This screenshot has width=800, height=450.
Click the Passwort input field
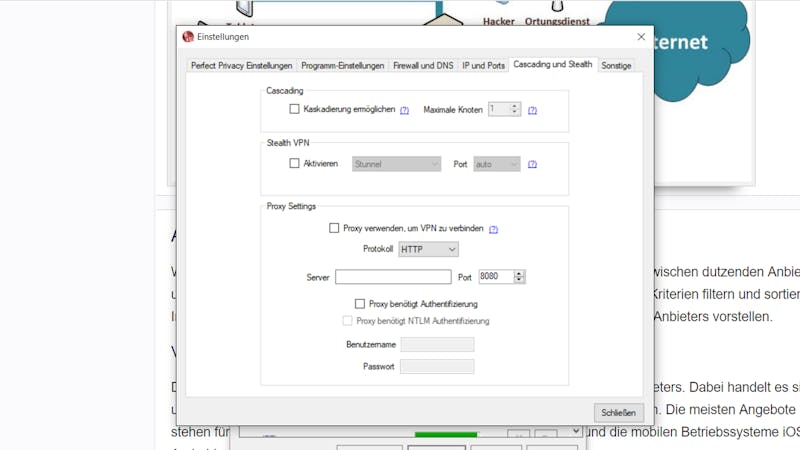tap(437, 366)
